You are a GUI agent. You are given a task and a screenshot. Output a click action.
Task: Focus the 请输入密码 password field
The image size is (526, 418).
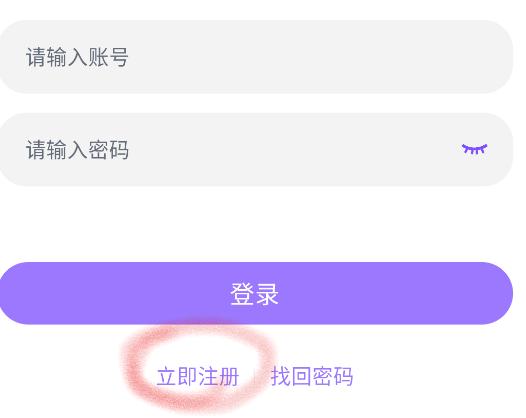[256, 150]
